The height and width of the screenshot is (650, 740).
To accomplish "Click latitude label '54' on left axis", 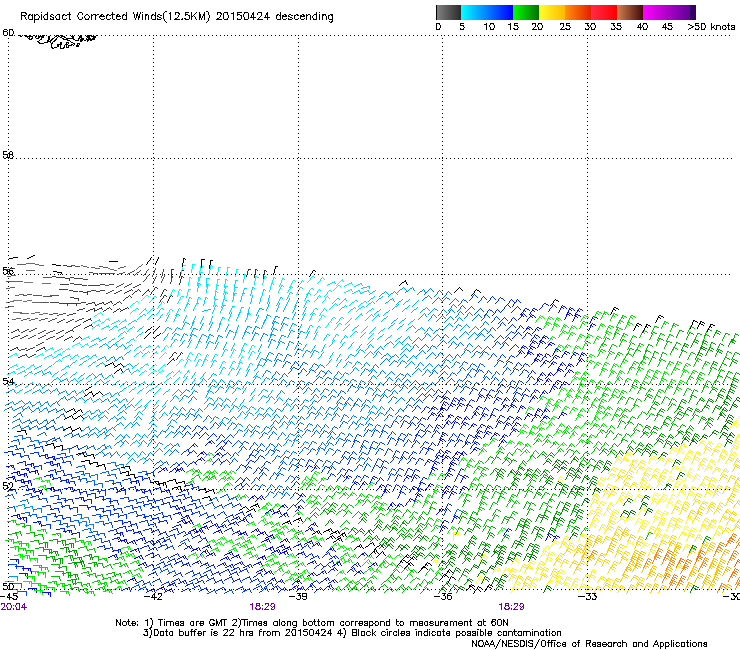I will [x=8, y=381].
